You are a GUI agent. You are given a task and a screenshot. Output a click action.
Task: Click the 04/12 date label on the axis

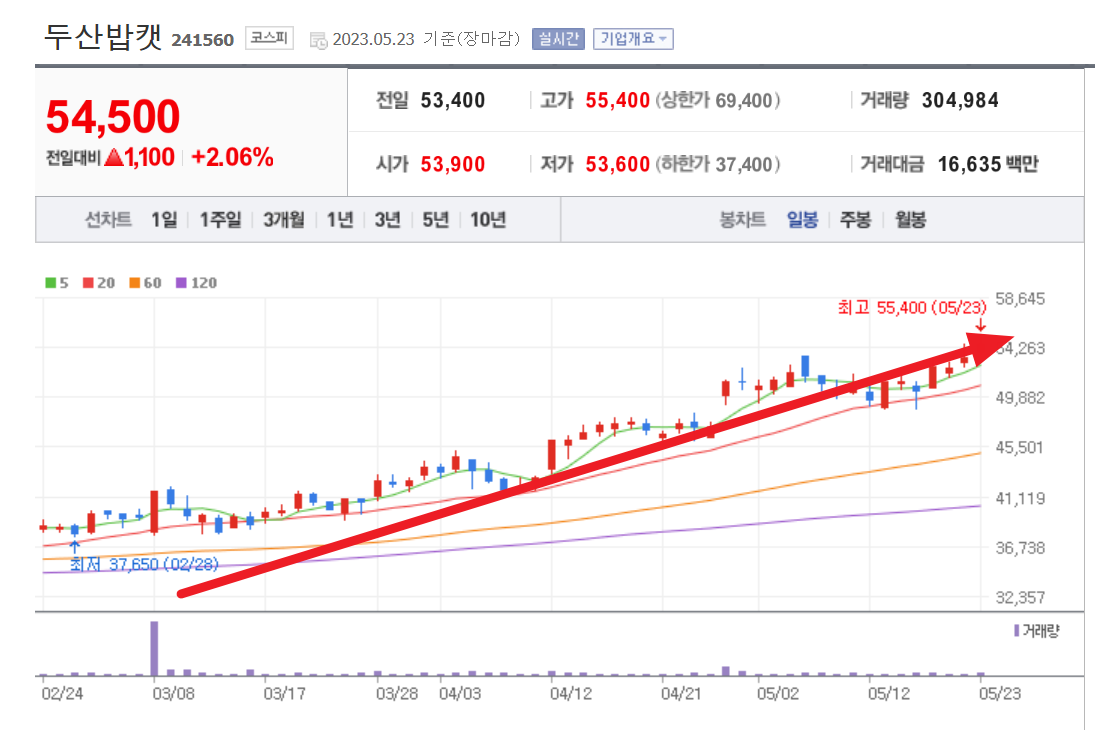point(571,694)
